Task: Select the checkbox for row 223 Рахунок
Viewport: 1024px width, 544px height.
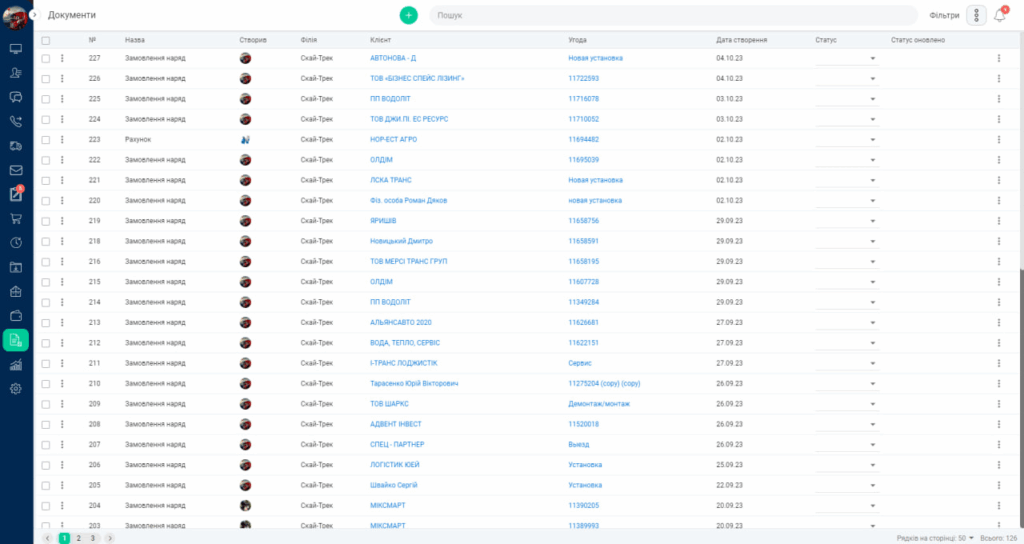Action: tap(46, 139)
